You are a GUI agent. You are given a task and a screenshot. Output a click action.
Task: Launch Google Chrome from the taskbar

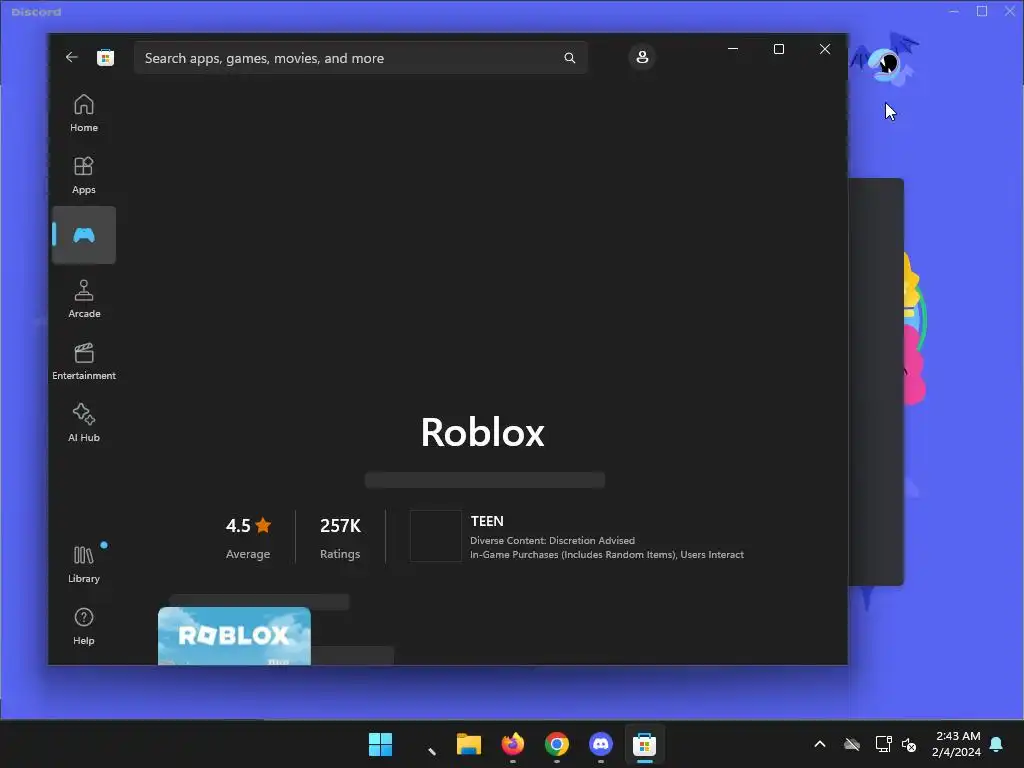point(556,744)
